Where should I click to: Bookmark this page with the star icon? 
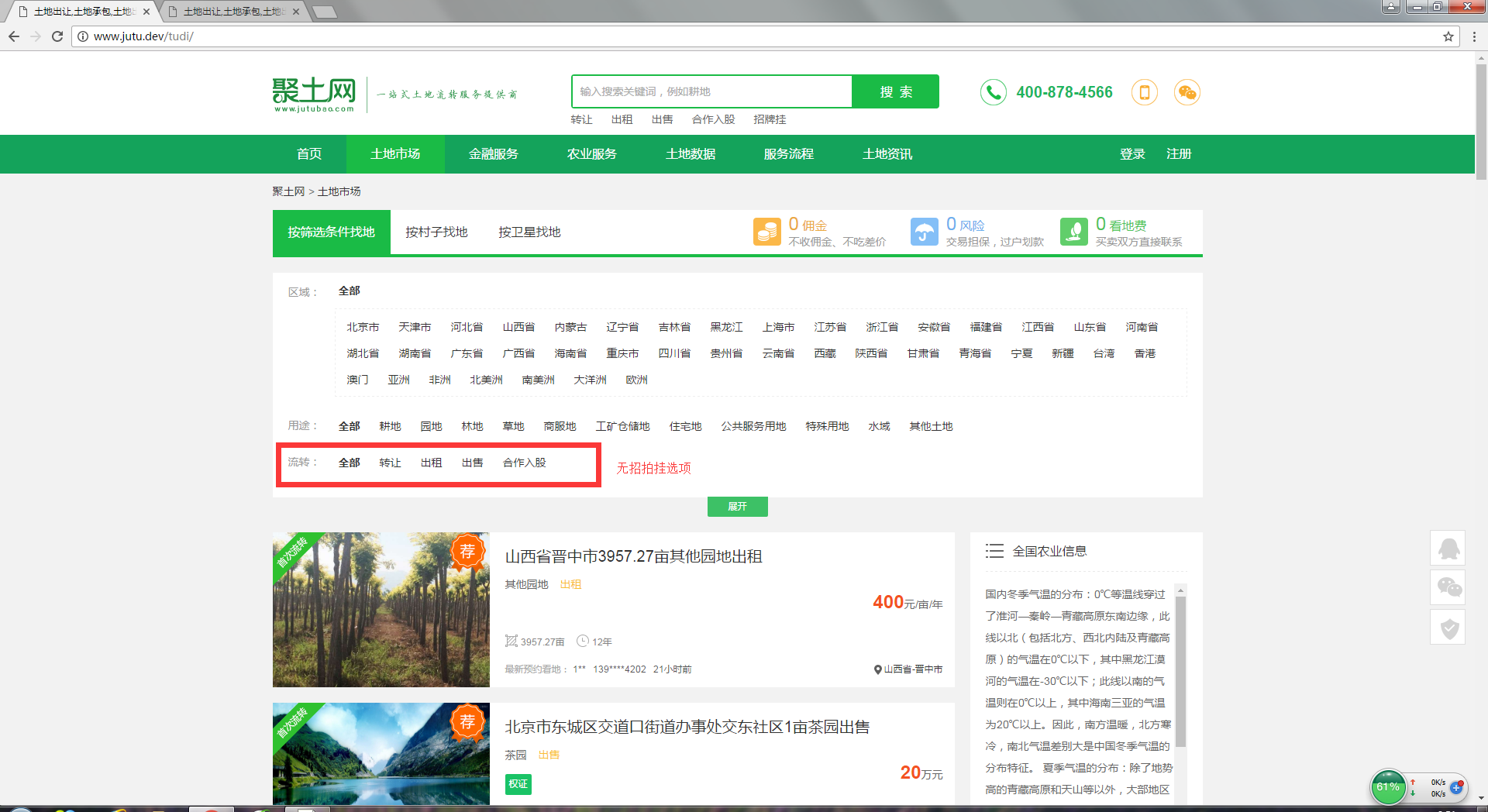point(1448,36)
